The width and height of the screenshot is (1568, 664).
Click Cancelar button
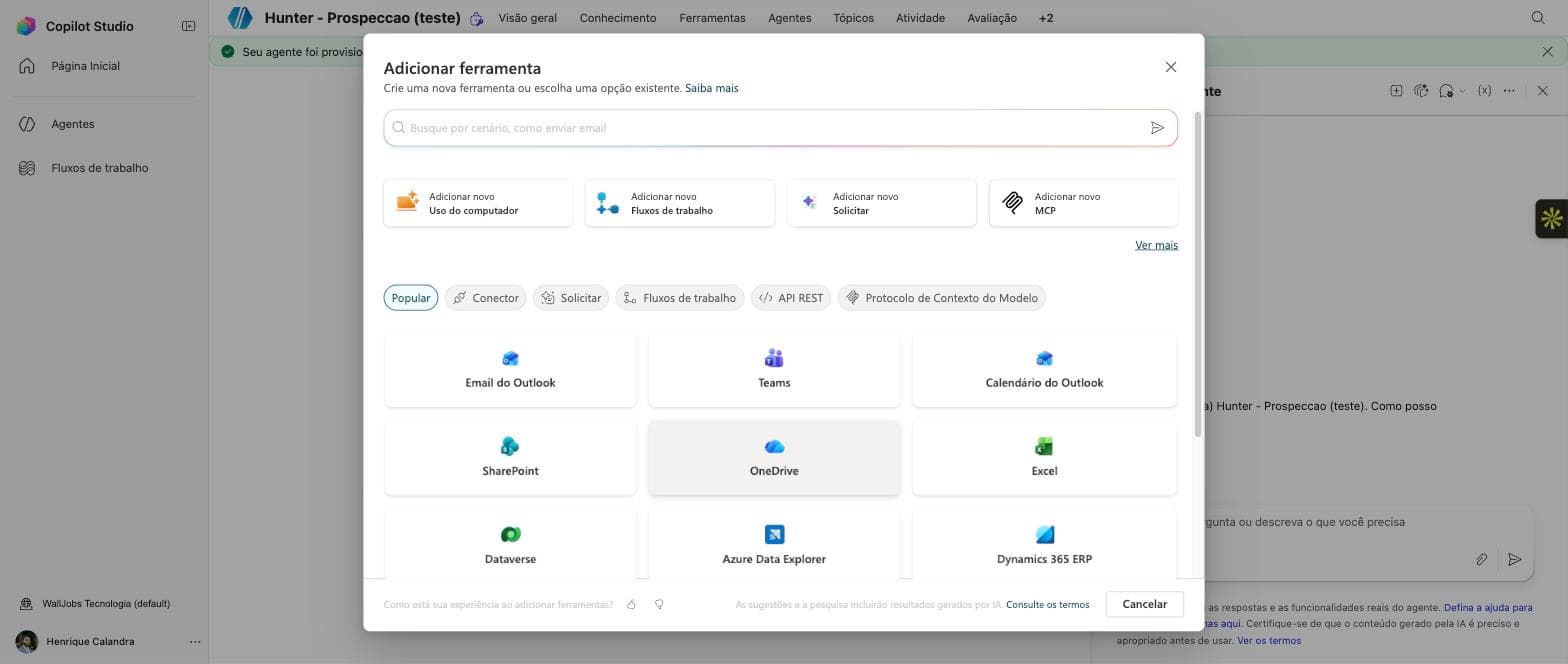[x=1145, y=604]
